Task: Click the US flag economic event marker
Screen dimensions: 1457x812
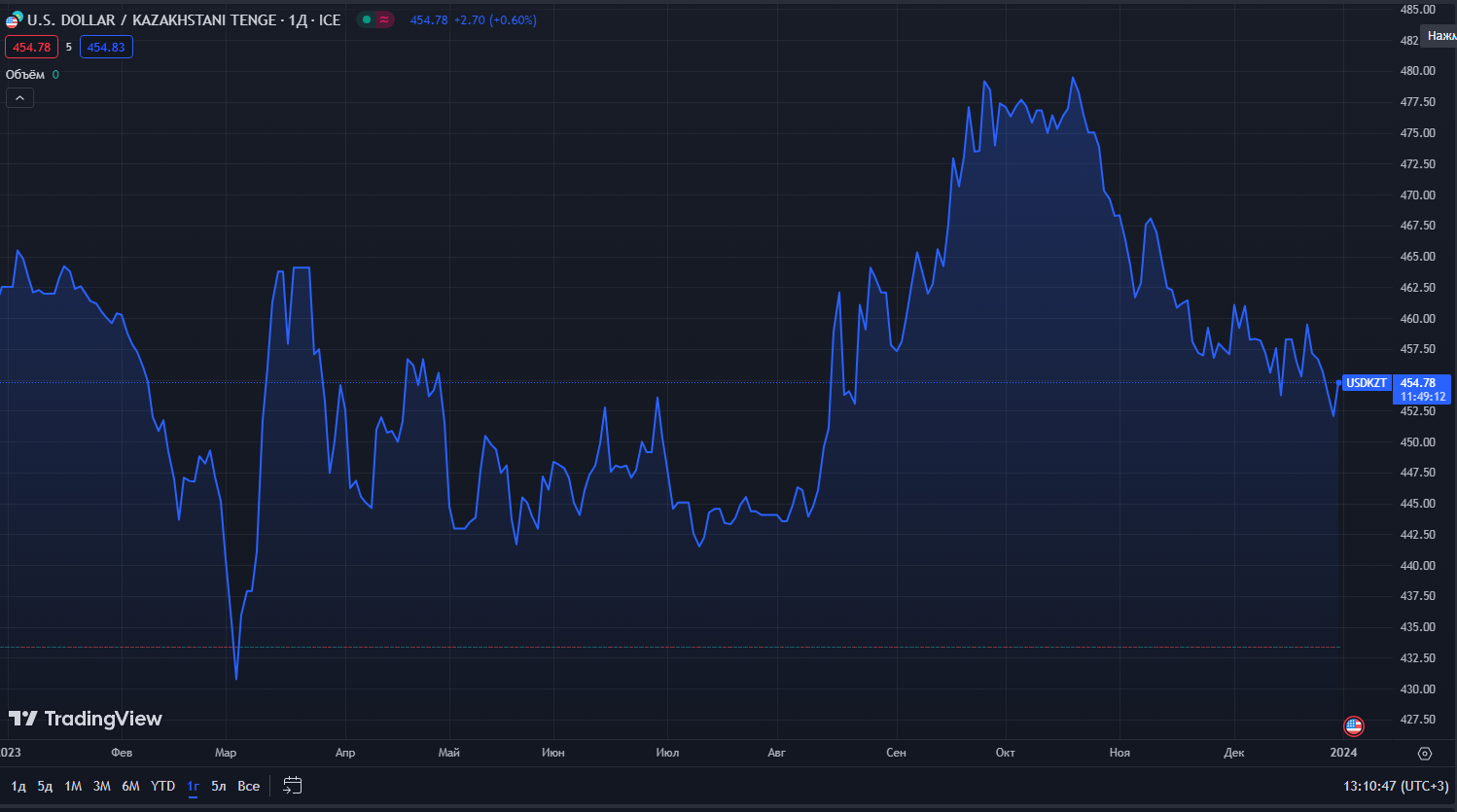Action: 1354,725
